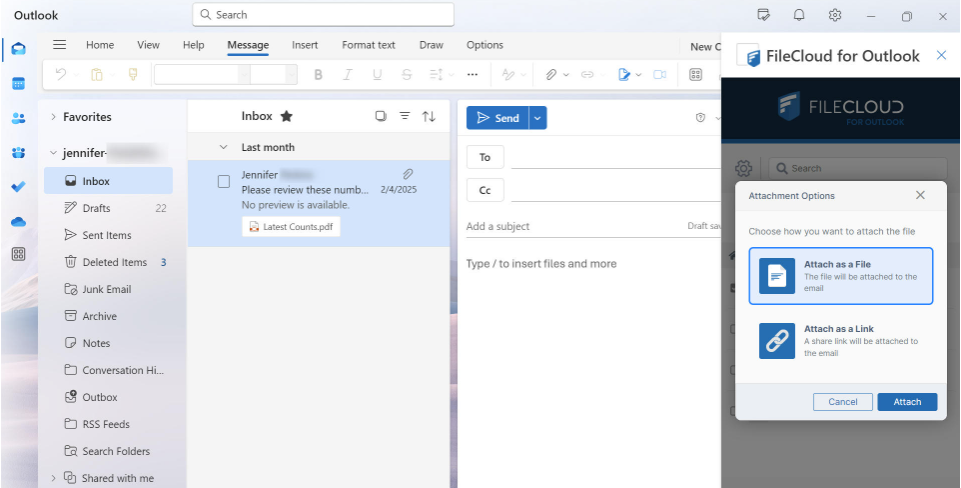The image size is (961, 488).
Task: Click the inbox filter icon
Action: [405, 116]
